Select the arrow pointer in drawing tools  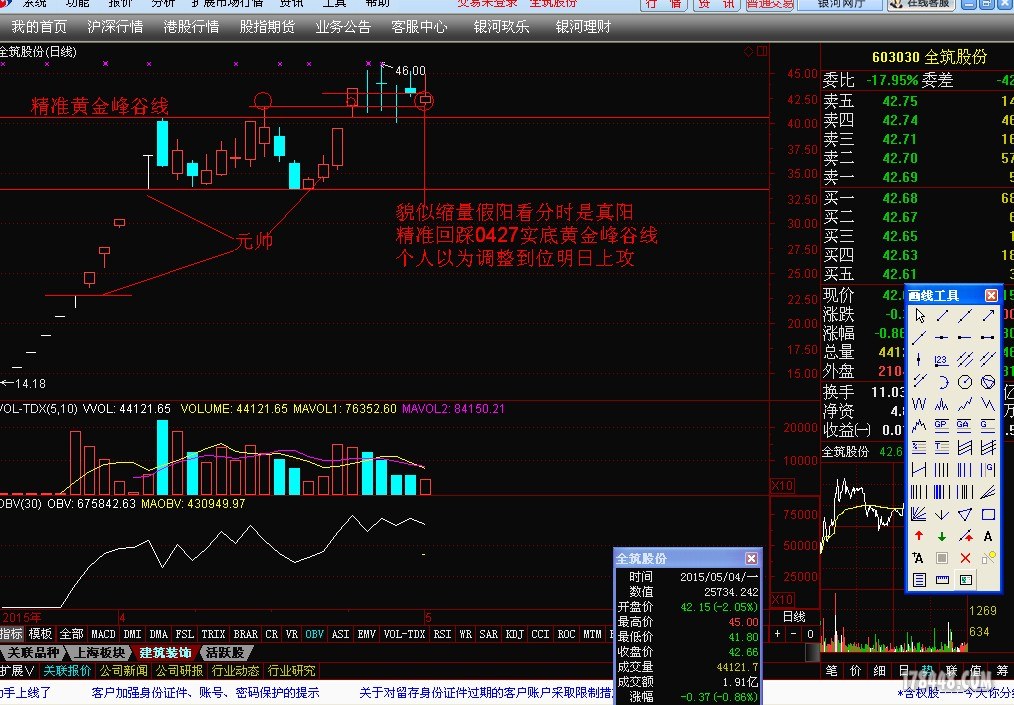coord(919,316)
